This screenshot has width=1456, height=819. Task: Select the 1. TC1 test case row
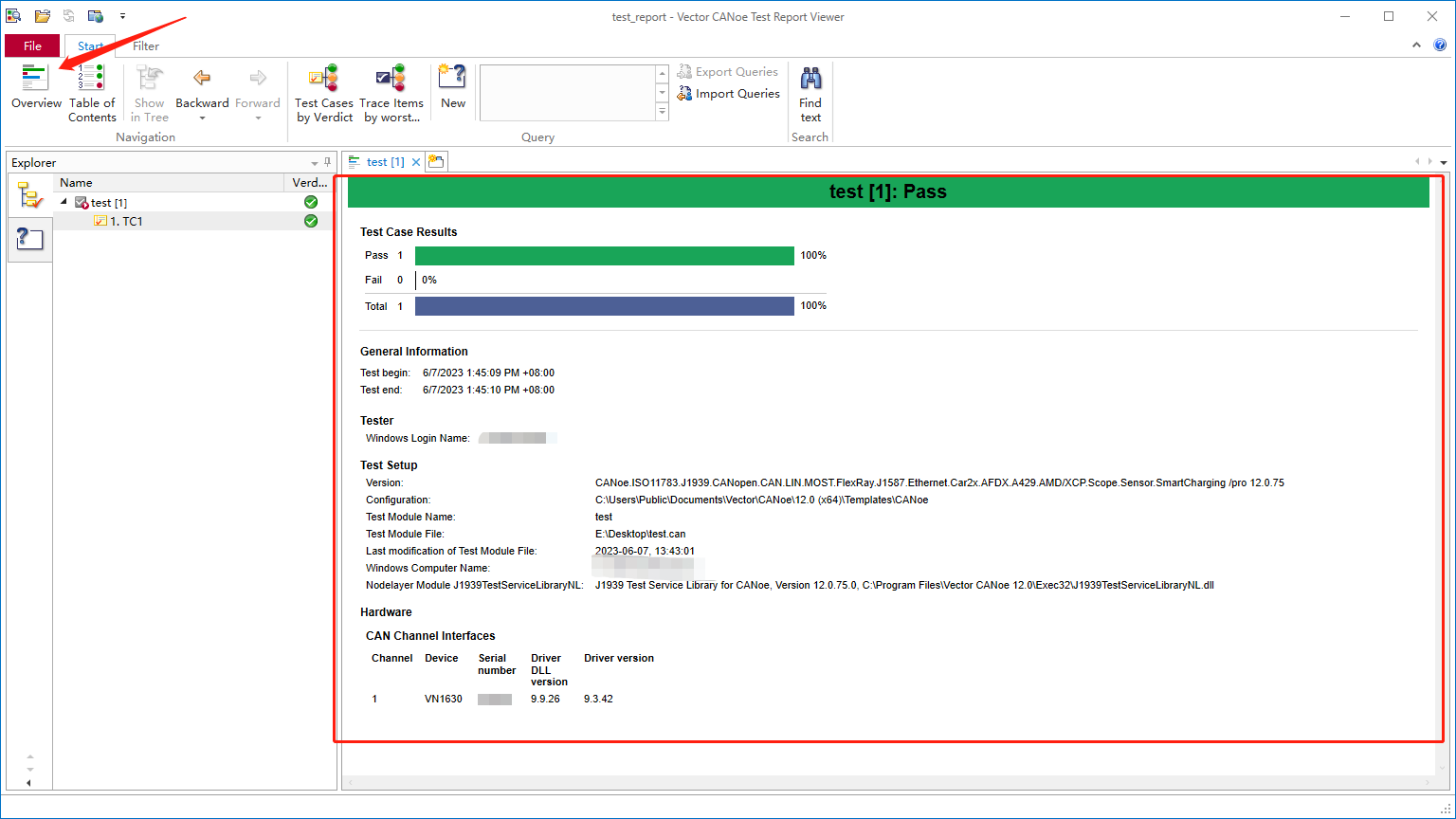pos(193,221)
